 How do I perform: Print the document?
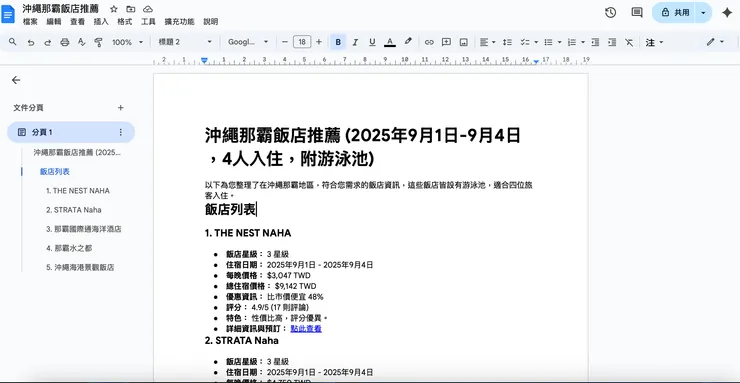(65, 42)
